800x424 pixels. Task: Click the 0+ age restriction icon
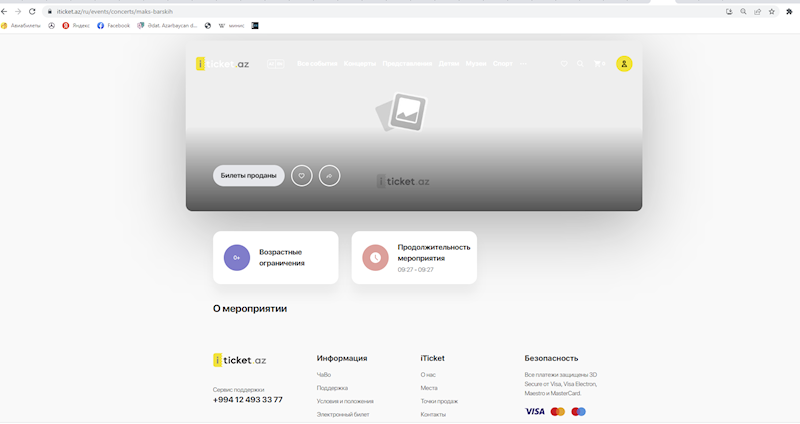point(237,258)
